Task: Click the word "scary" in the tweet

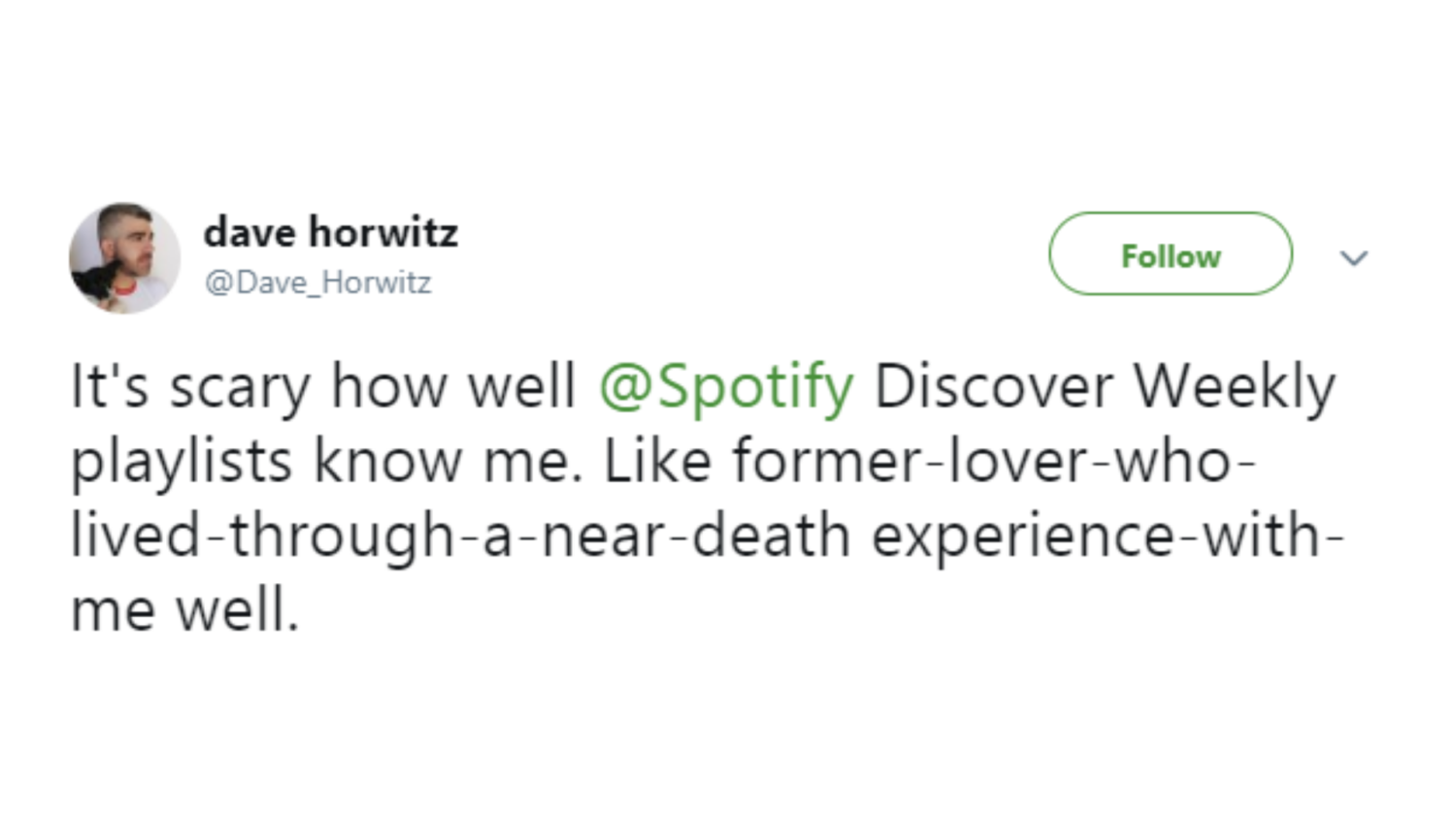Action: (241, 389)
